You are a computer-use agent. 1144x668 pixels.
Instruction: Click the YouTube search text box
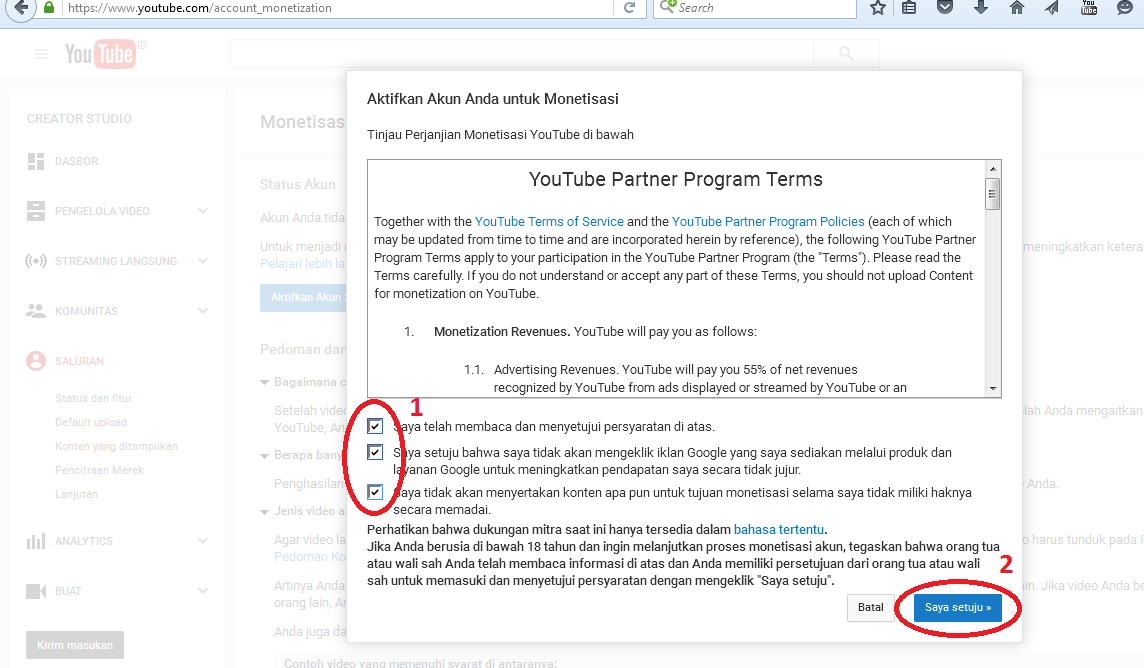point(522,53)
